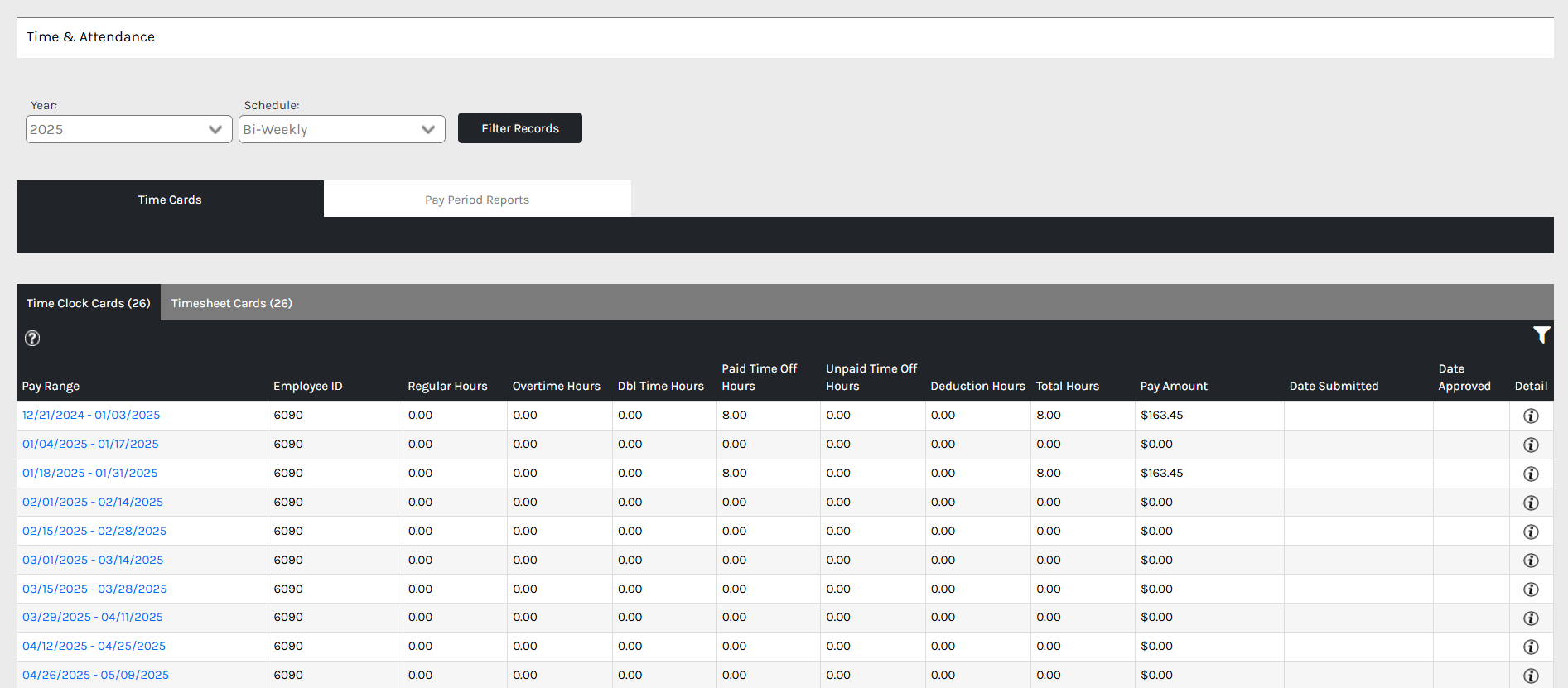Open pay range 01/18/2025 - 01/31/2025 link

[x=89, y=473]
